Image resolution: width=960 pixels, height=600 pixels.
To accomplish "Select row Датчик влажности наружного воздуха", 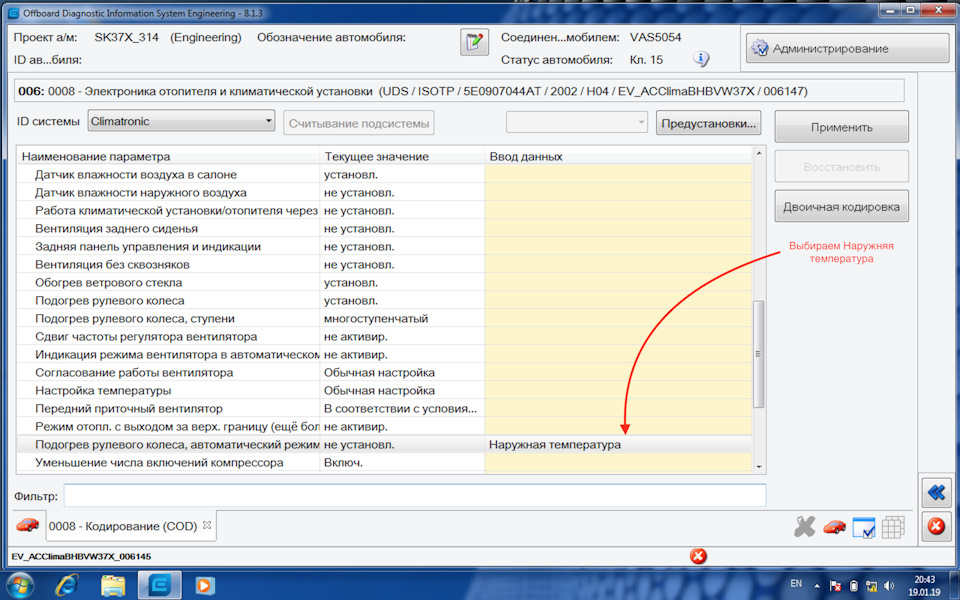I will [x=384, y=192].
